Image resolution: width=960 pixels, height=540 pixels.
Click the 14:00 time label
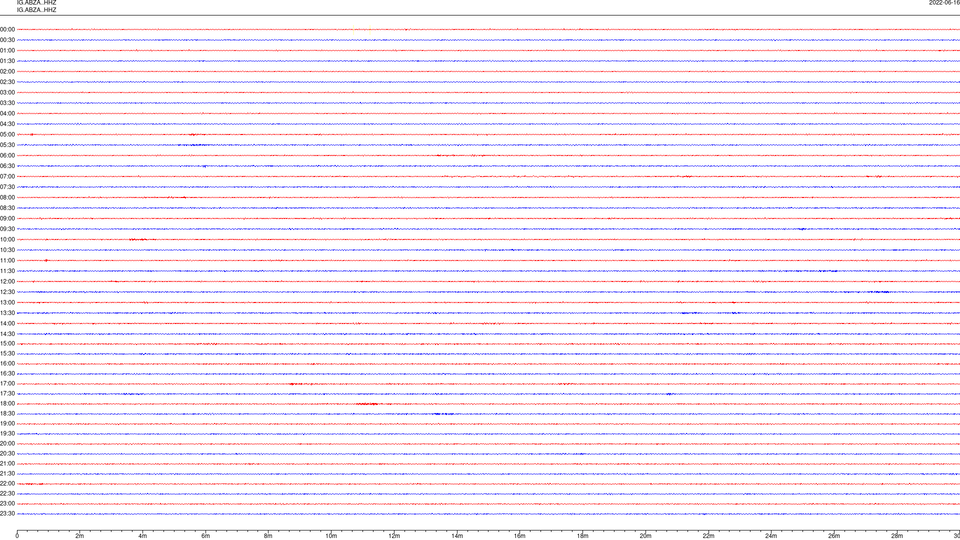click(7, 323)
